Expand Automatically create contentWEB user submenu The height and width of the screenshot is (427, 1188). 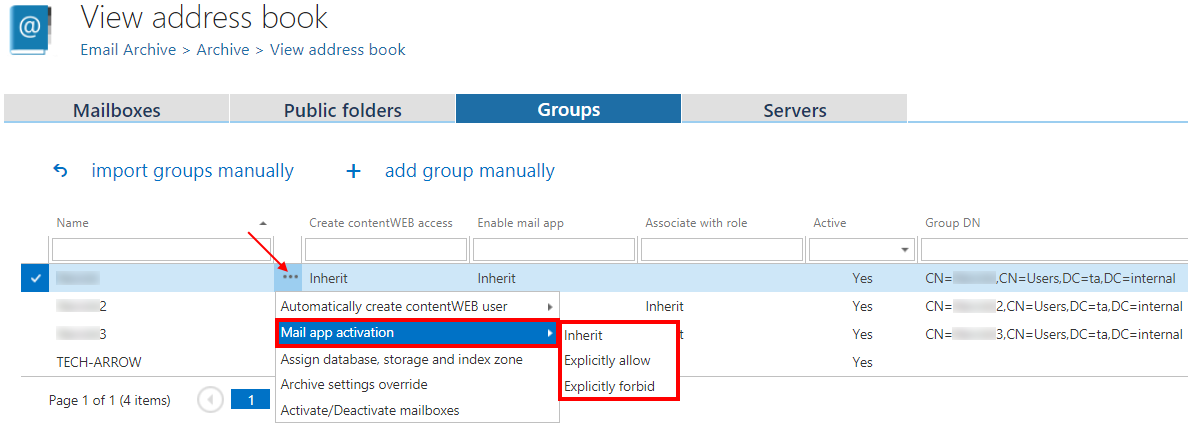click(x=416, y=306)
